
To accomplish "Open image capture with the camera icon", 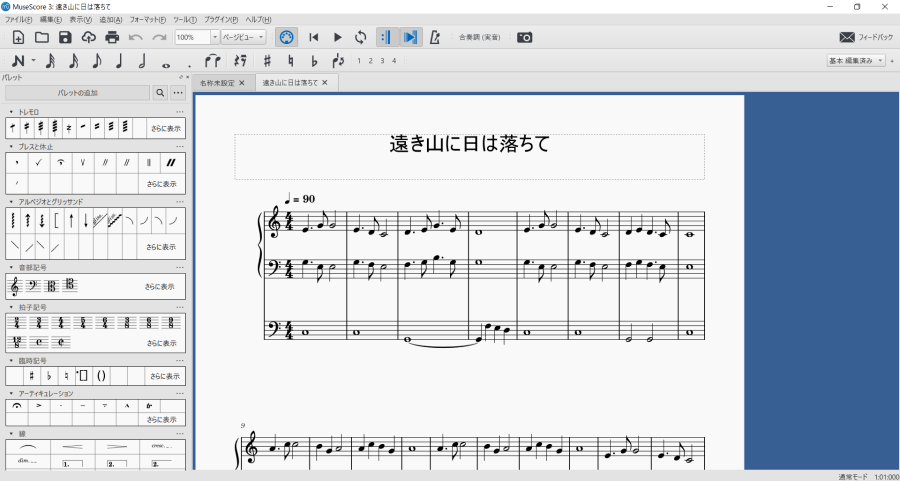I will click(x=525, y=37).
